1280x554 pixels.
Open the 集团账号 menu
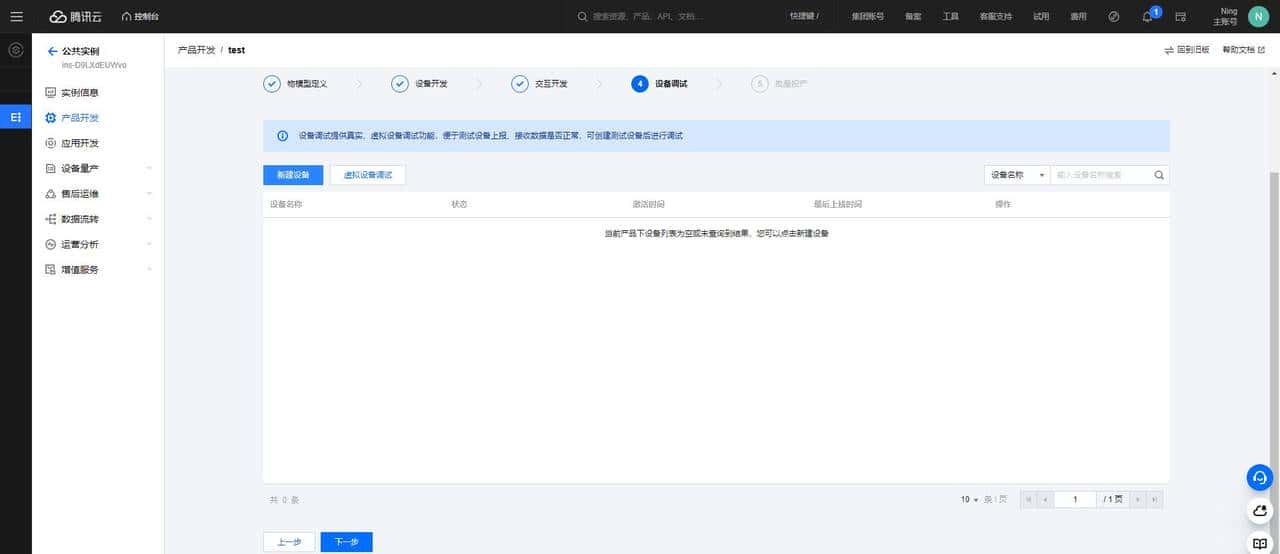[867, 16]
